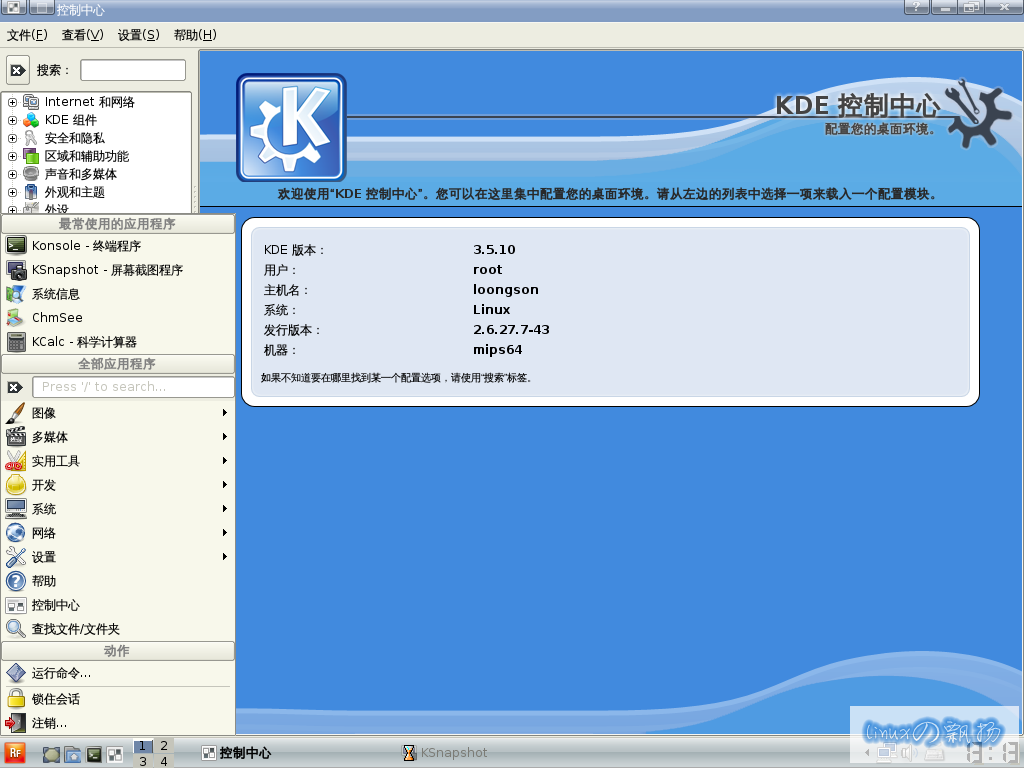Open 系统信息 from the start menu
This screenshot has height=768, width=1024.
tap(55, 294)
